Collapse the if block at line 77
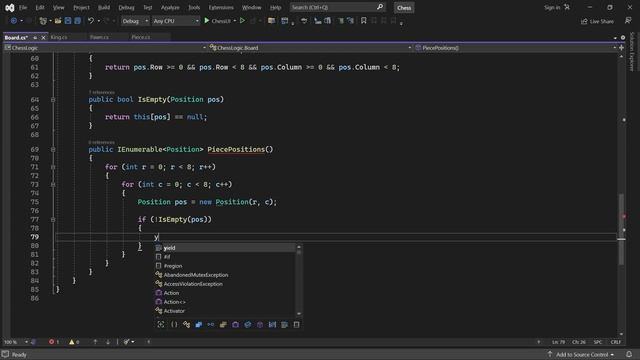Screen dimensions: 640x360 [53, 220]
